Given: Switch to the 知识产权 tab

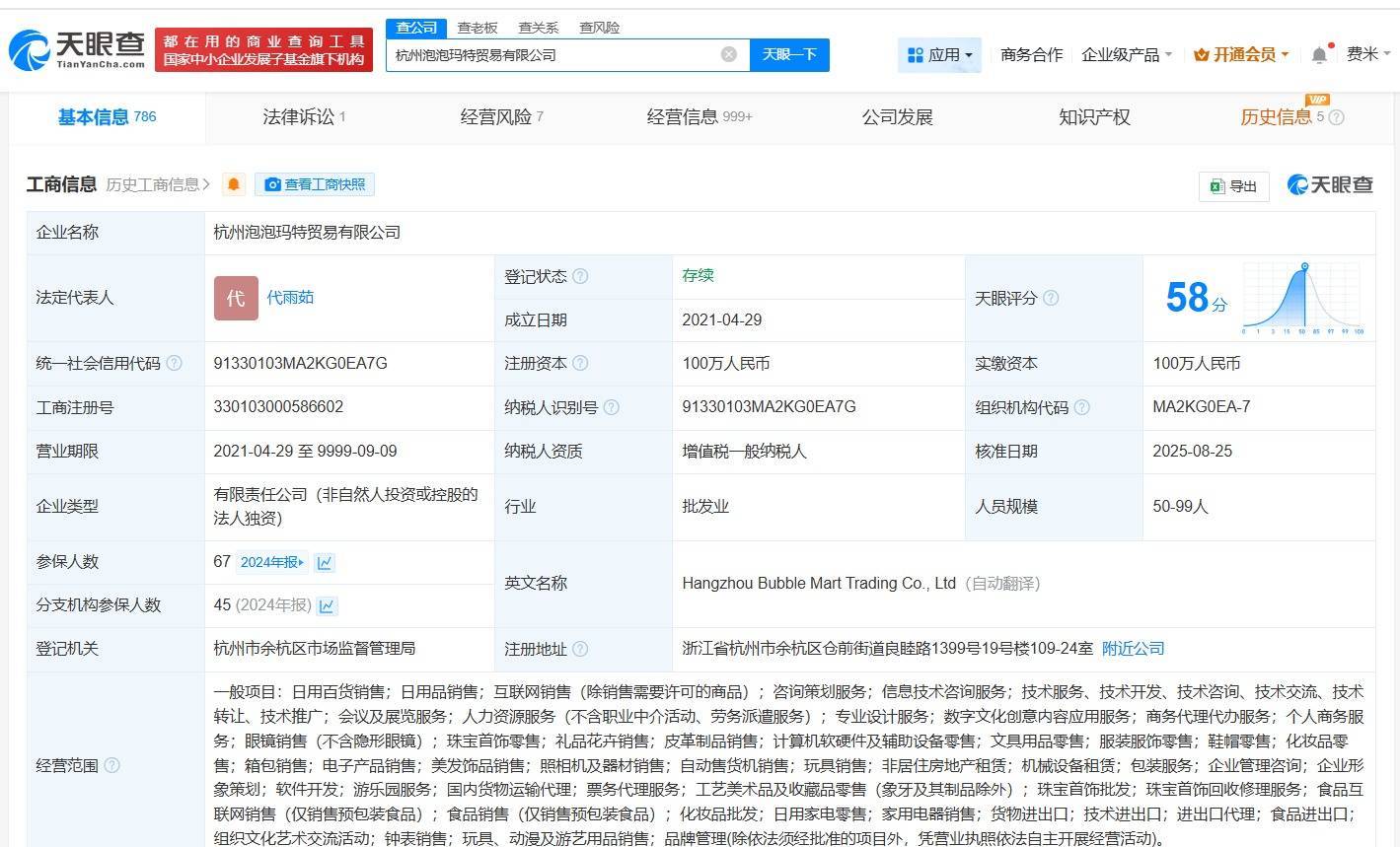Looking at the screenshot, I should pos(1094,117).
